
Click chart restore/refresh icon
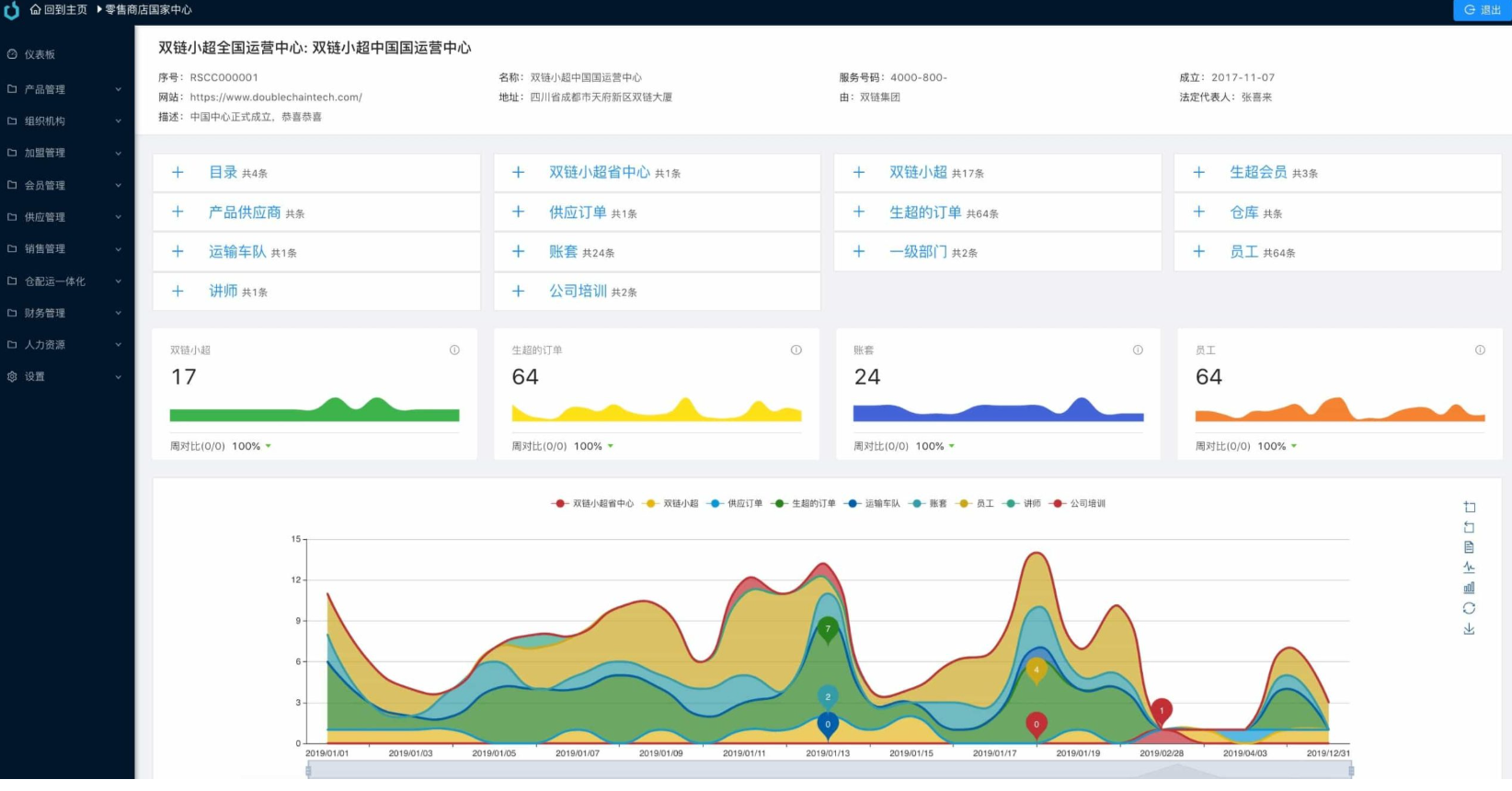pyautogui.click(x=1469, y=608)
